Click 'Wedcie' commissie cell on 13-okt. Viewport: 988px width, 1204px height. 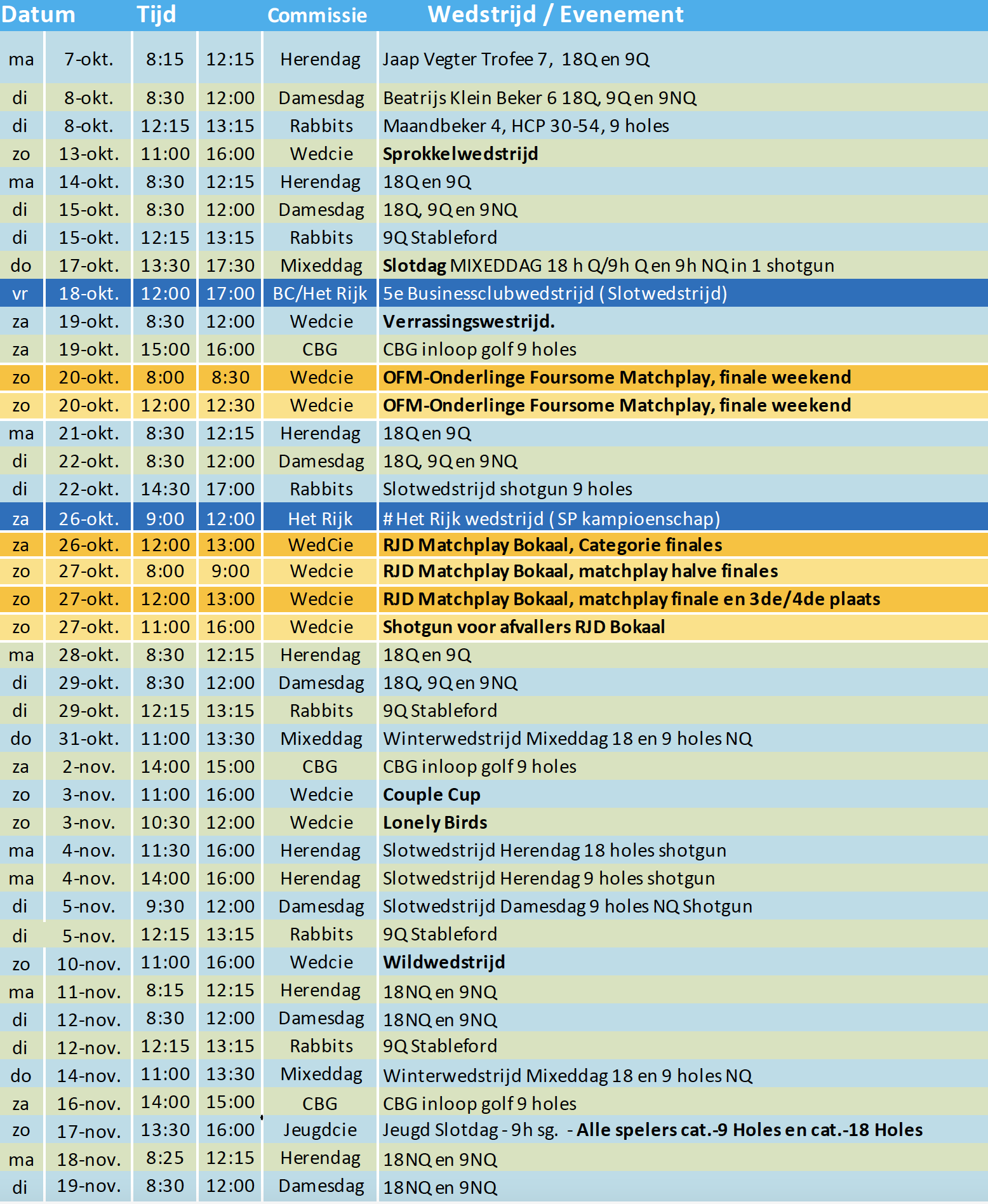point(320,154)
